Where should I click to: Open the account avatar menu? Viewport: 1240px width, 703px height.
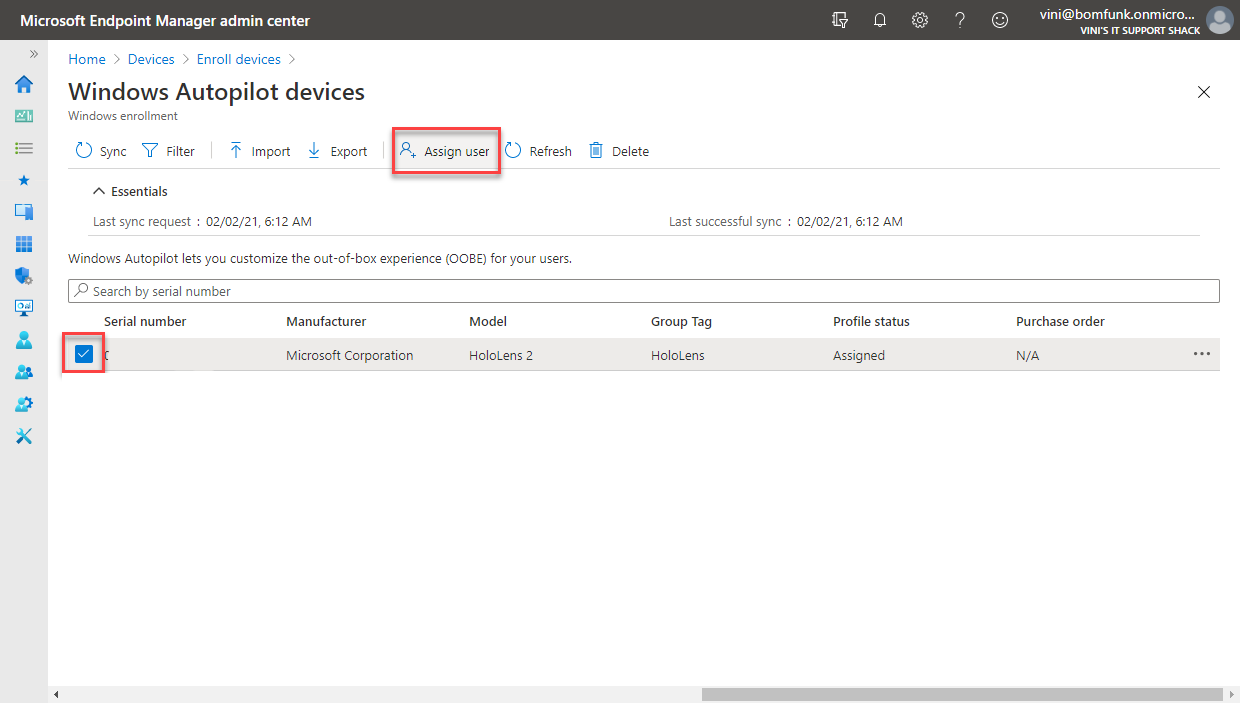1219,20
